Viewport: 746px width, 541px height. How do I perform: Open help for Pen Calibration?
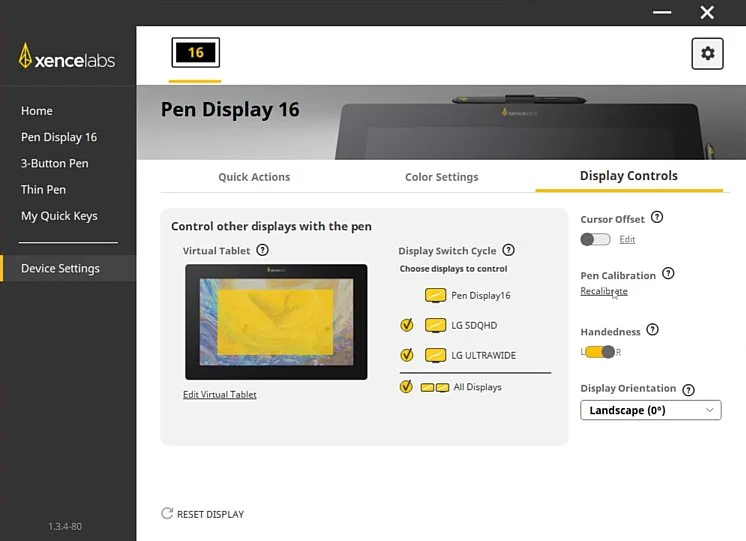tap(668, 274)
